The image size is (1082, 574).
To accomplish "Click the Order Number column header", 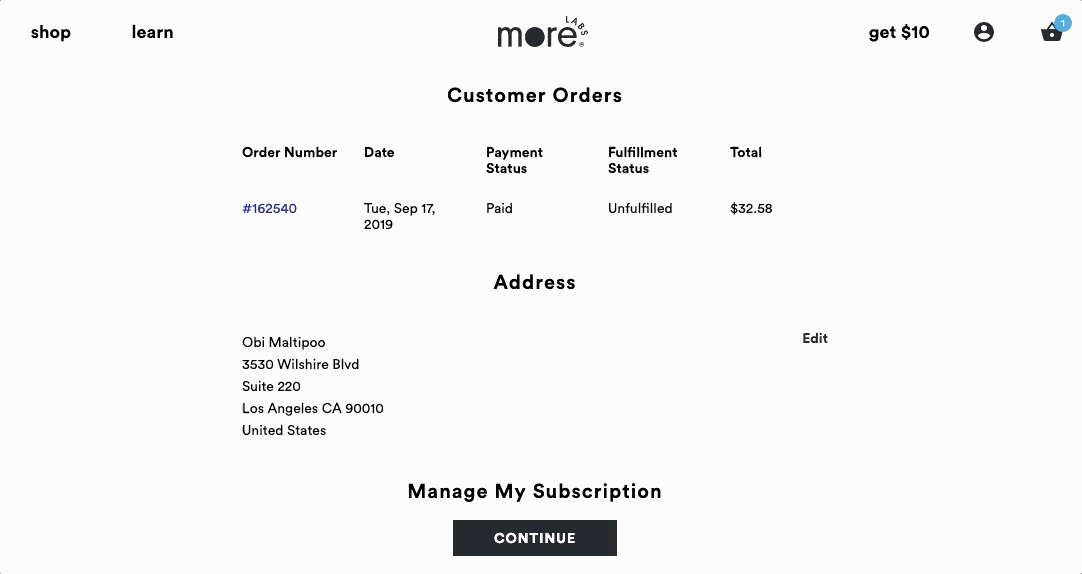I will point(289,153).
